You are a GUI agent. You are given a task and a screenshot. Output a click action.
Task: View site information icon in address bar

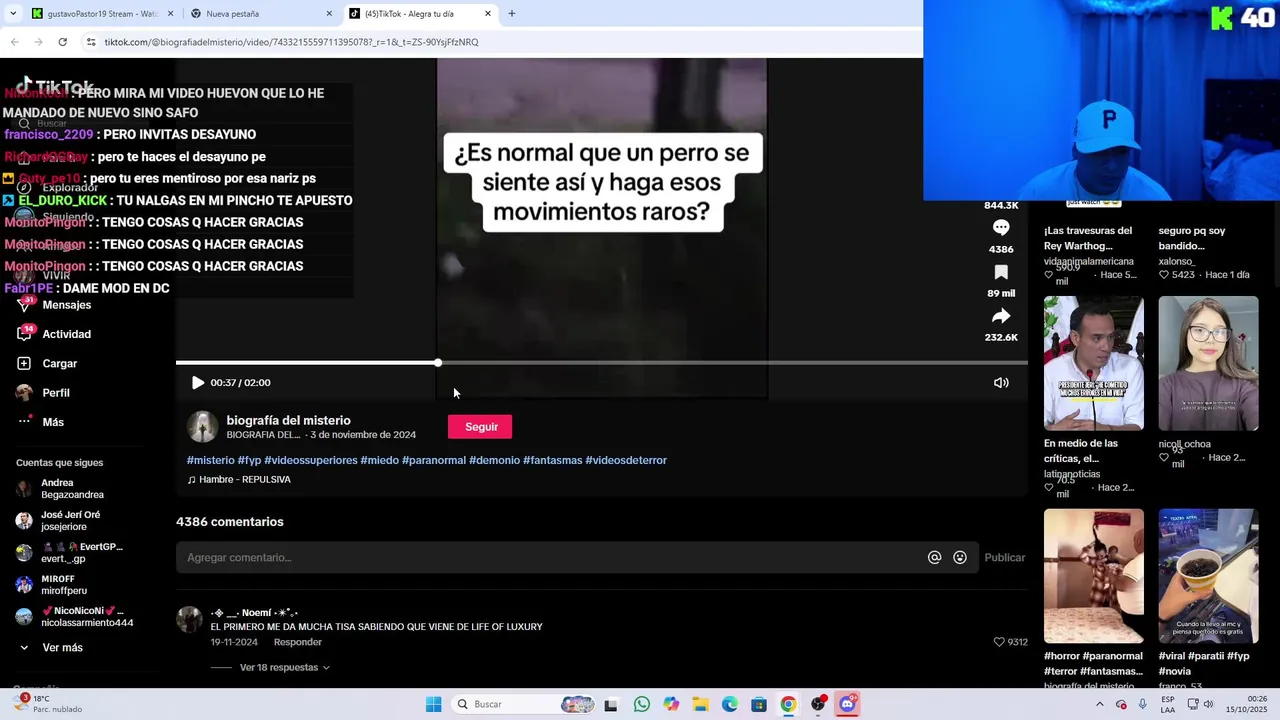pyautogui.click(x=90, y=42)
